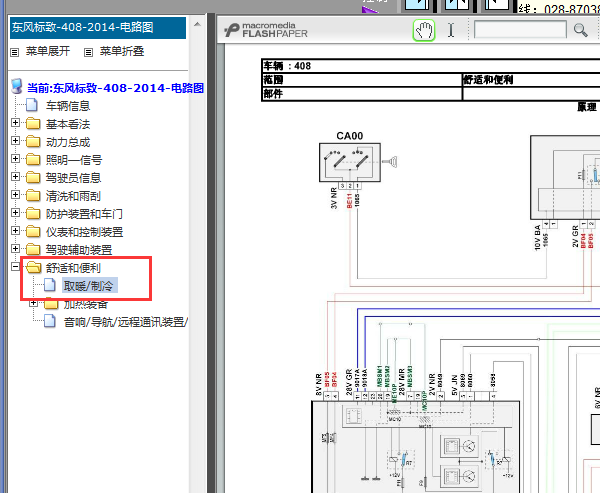This screenshot has width=600, height=493.
Task: Expand the 清洗和雨刮 folder node
Action: [x=15, y=194]
